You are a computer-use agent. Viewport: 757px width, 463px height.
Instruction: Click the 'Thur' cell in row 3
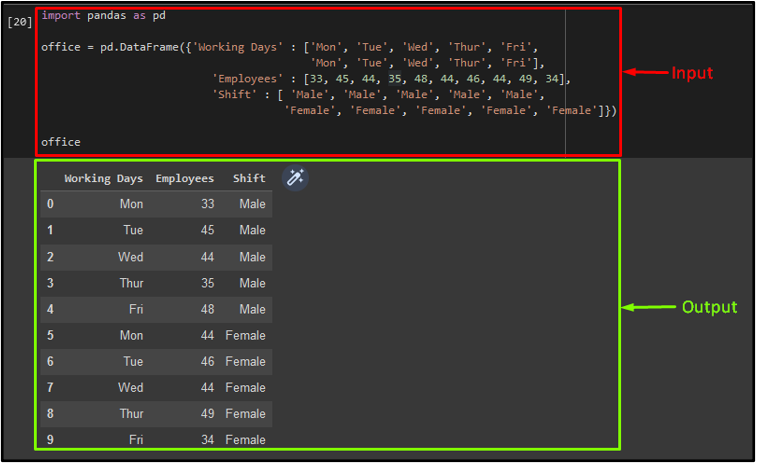131,283
